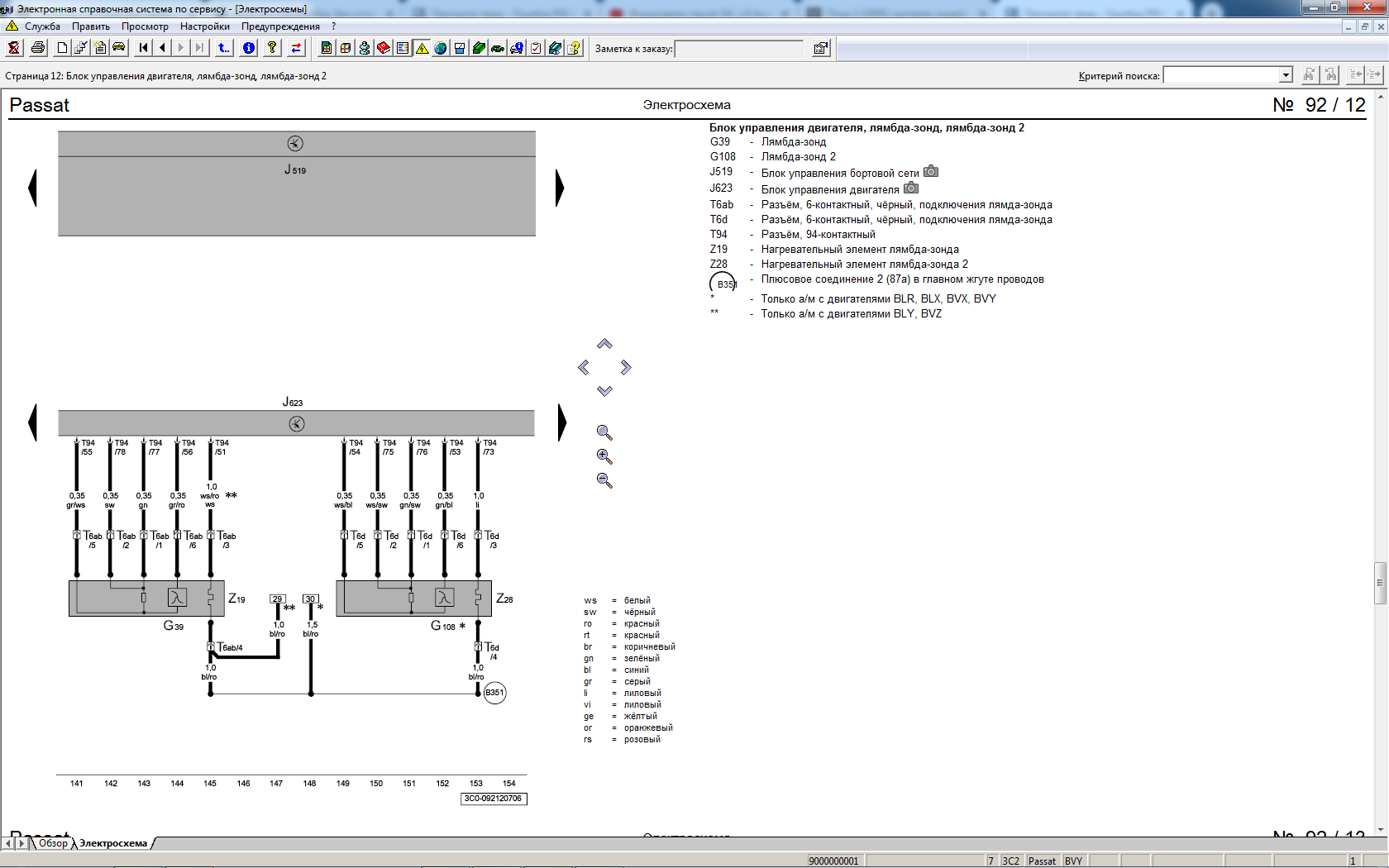The image size is (1389, 868).
Task: Zoom in with the plus magnifier
Action: coord(604,456)
